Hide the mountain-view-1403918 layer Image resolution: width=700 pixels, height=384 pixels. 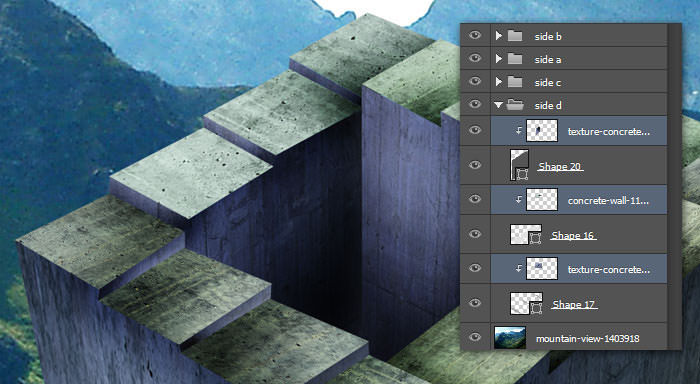(475, 337)
